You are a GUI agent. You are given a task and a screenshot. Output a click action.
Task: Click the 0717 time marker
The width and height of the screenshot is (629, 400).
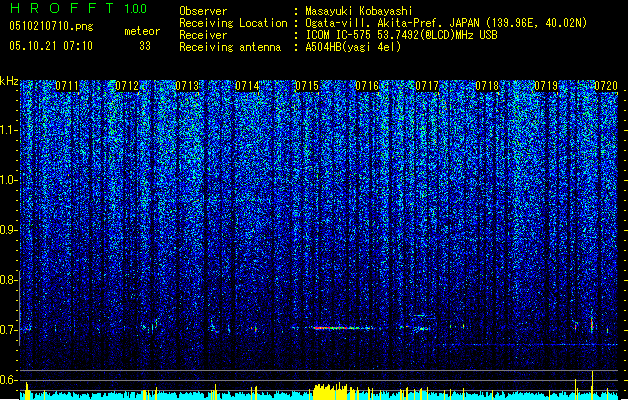point(427,86)
